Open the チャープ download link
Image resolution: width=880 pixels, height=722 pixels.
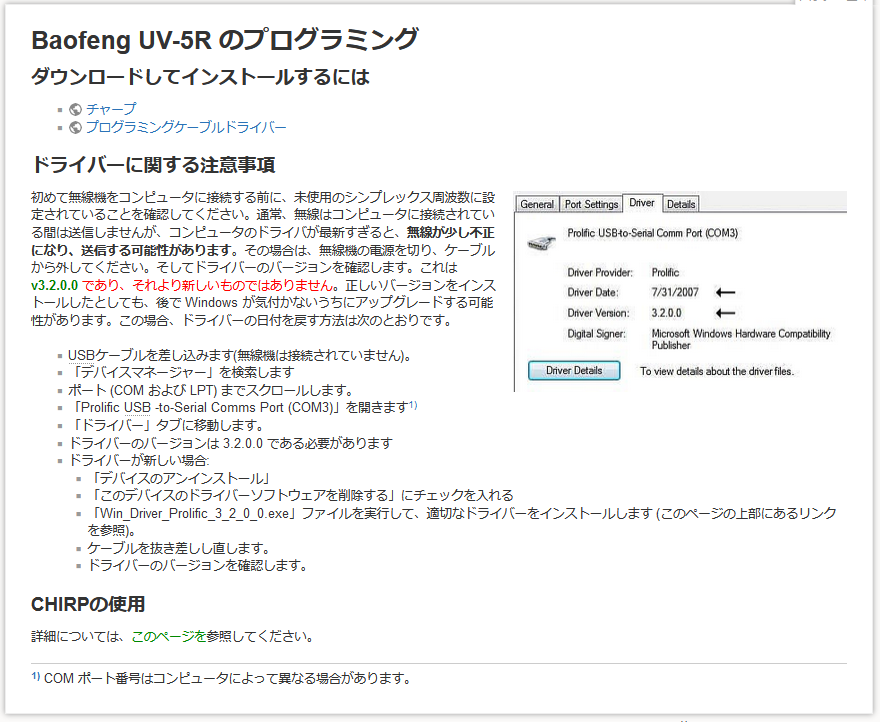(x=111, y=109)
